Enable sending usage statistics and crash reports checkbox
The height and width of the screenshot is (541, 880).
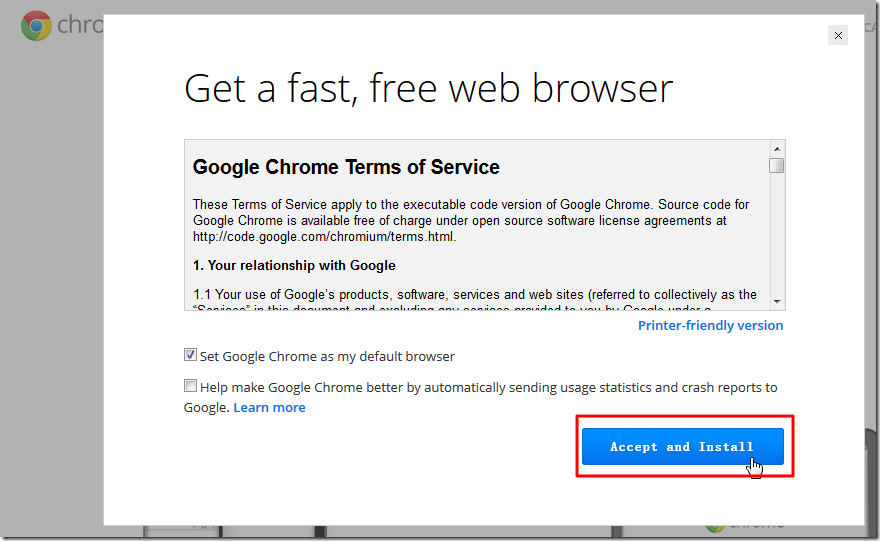point(190,386)
